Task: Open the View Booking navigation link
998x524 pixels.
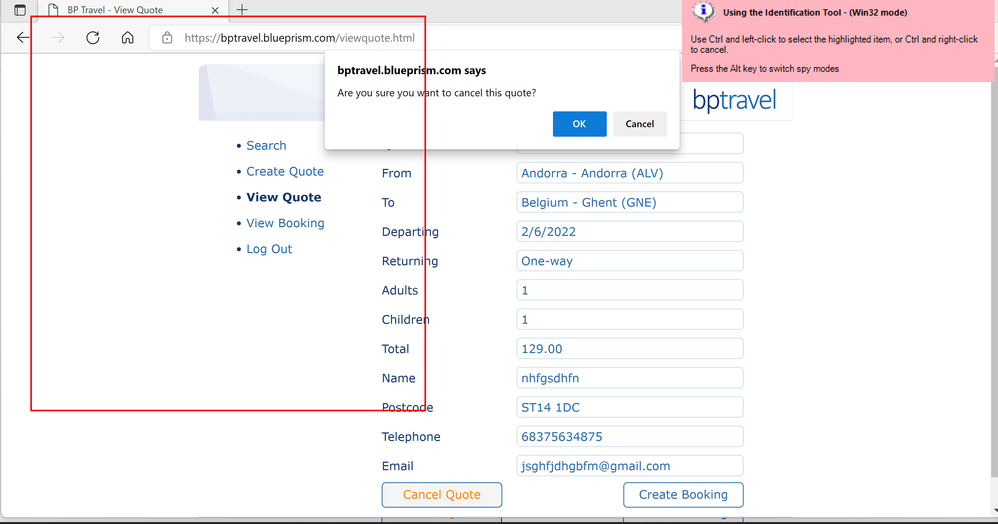Action: 285,223
